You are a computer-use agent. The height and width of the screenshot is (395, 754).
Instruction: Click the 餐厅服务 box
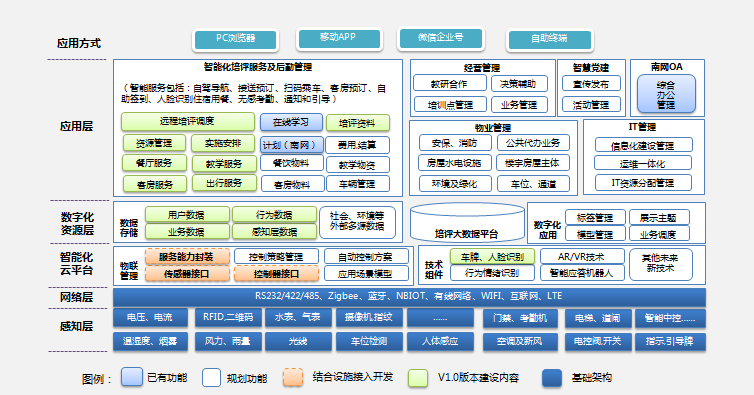coord(154,163)
